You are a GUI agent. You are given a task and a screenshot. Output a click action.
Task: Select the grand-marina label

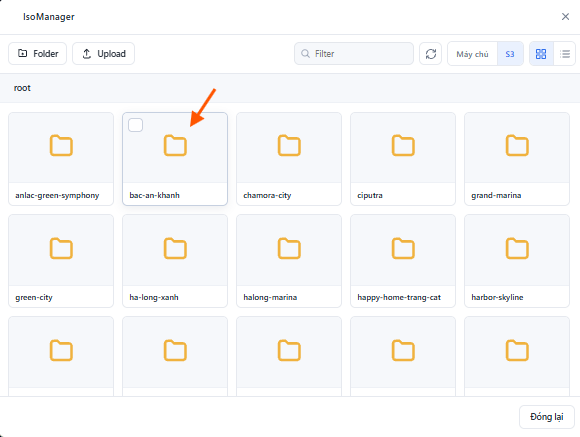496,195
